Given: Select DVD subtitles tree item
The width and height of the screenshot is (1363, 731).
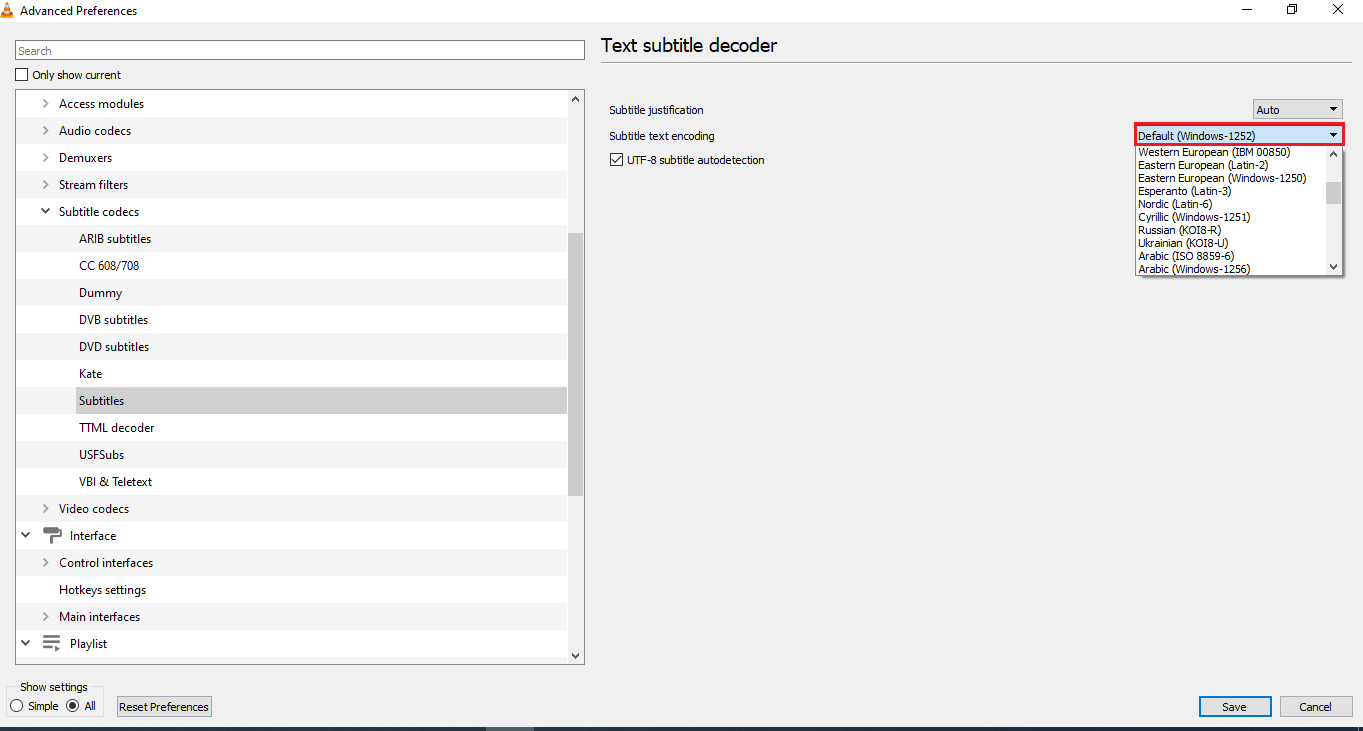Looking at the screenshot, I should click(114, 347).
